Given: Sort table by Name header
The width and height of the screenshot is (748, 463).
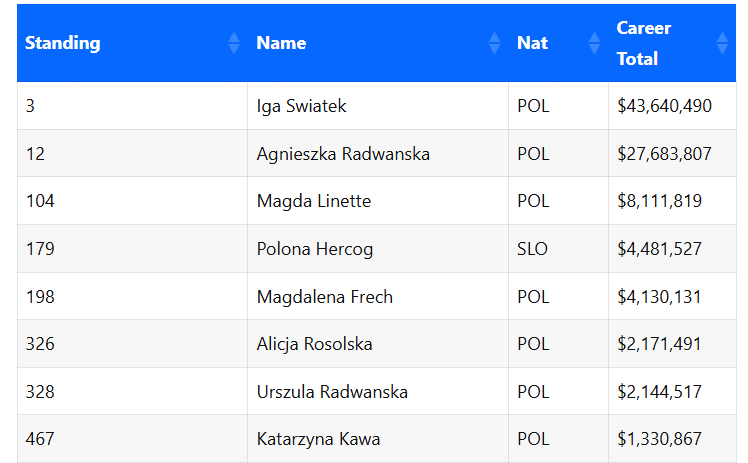Looking at the screenshot, I should (x=281, y=43).
